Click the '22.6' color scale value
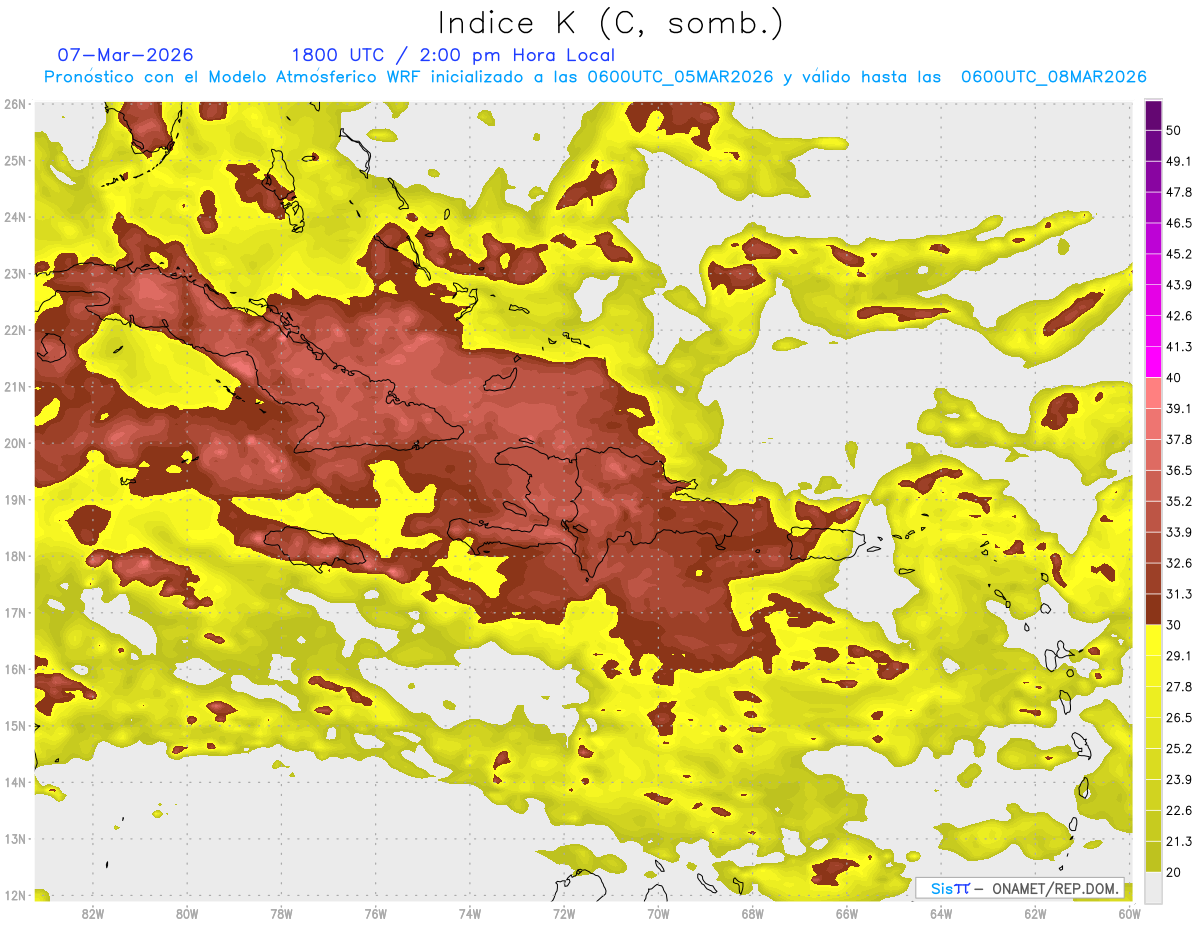The height and width of the screenshot is (927, 1200). (x=1179, y=811)
